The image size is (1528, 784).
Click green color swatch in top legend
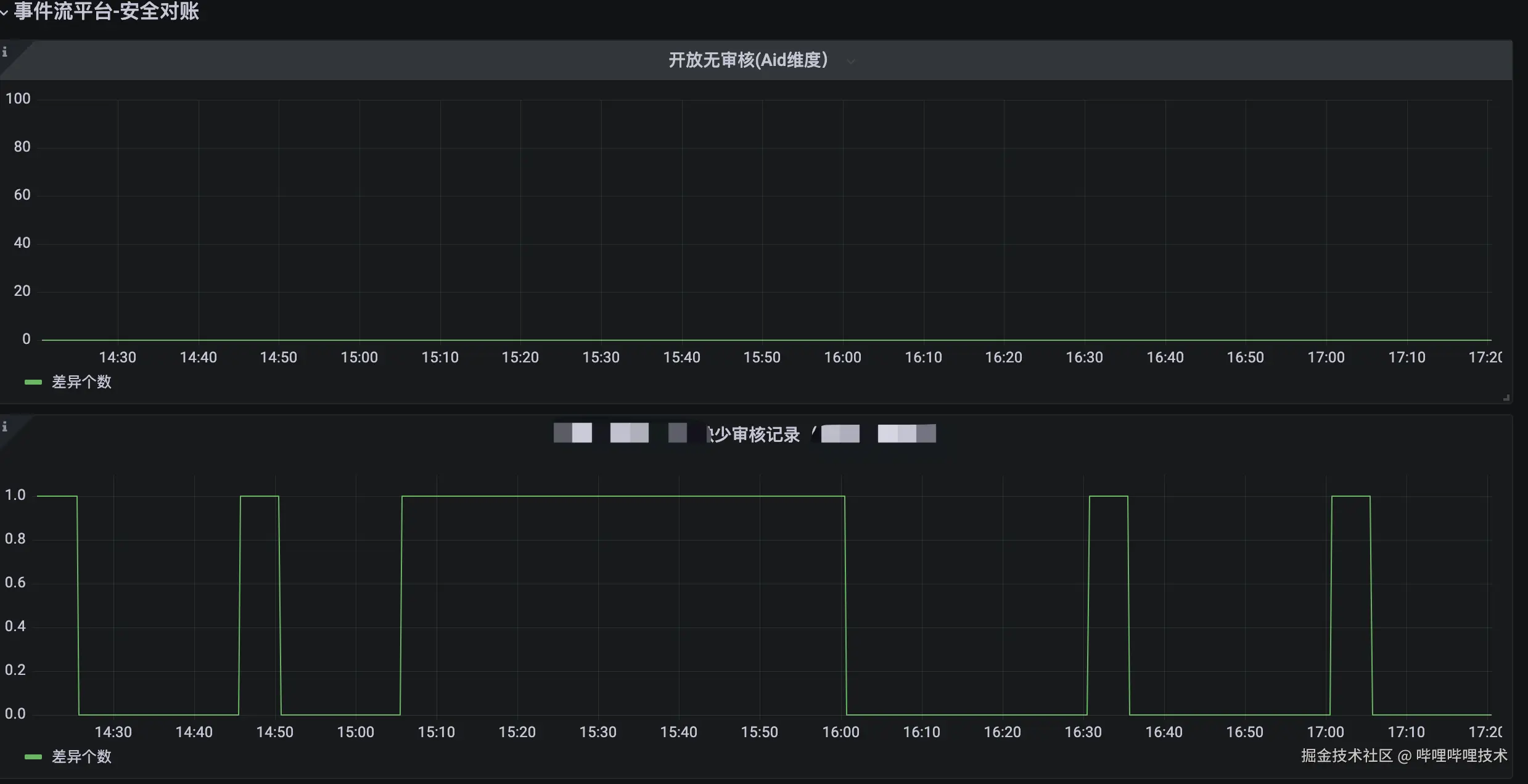coord(33,382)
